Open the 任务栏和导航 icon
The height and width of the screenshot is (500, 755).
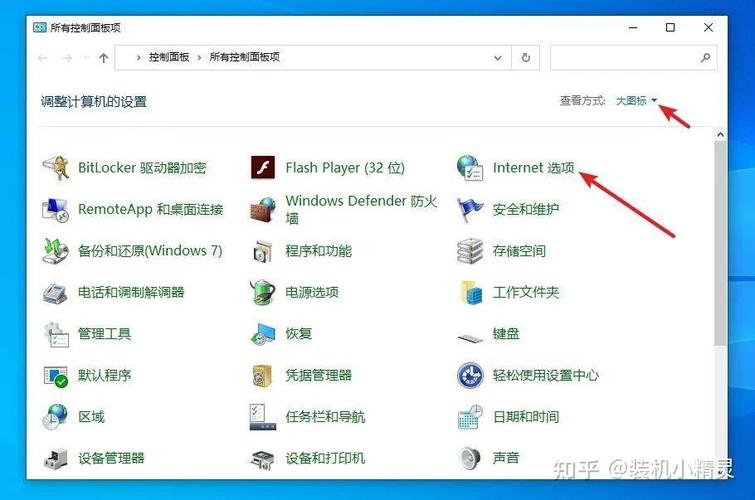(x=263, y=417)
